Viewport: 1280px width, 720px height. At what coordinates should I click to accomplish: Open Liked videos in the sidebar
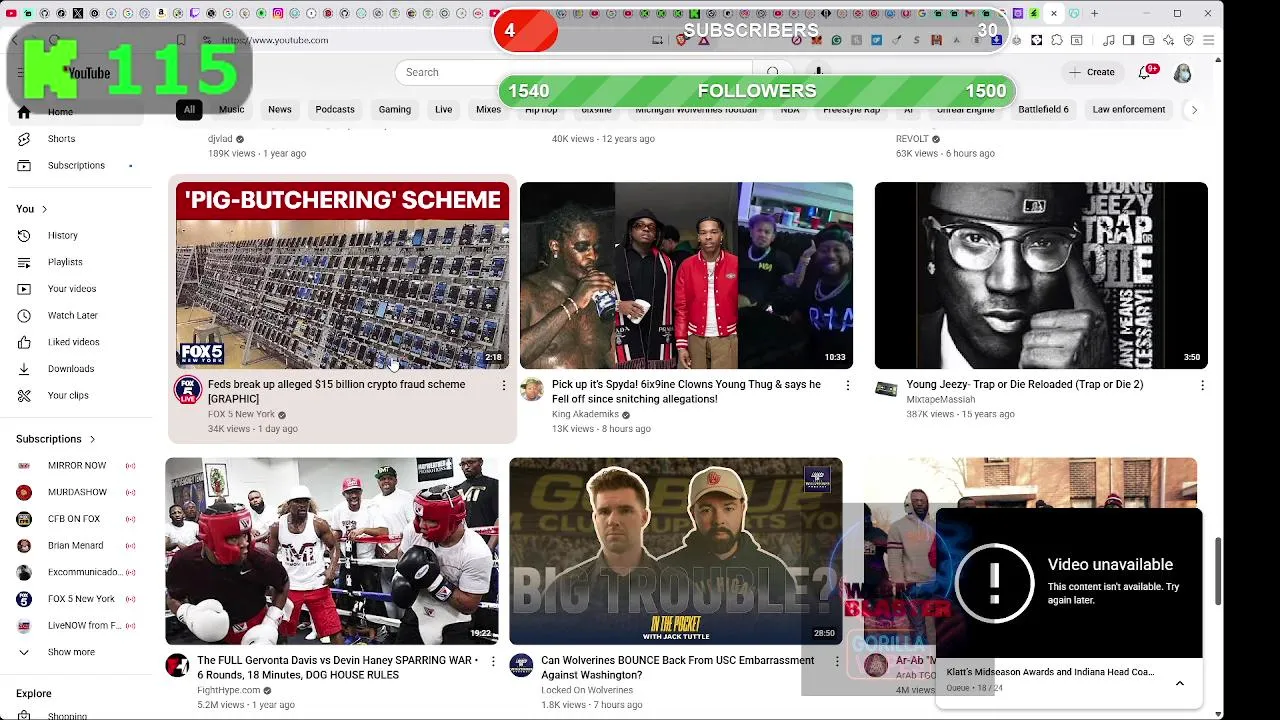point(74,342)
